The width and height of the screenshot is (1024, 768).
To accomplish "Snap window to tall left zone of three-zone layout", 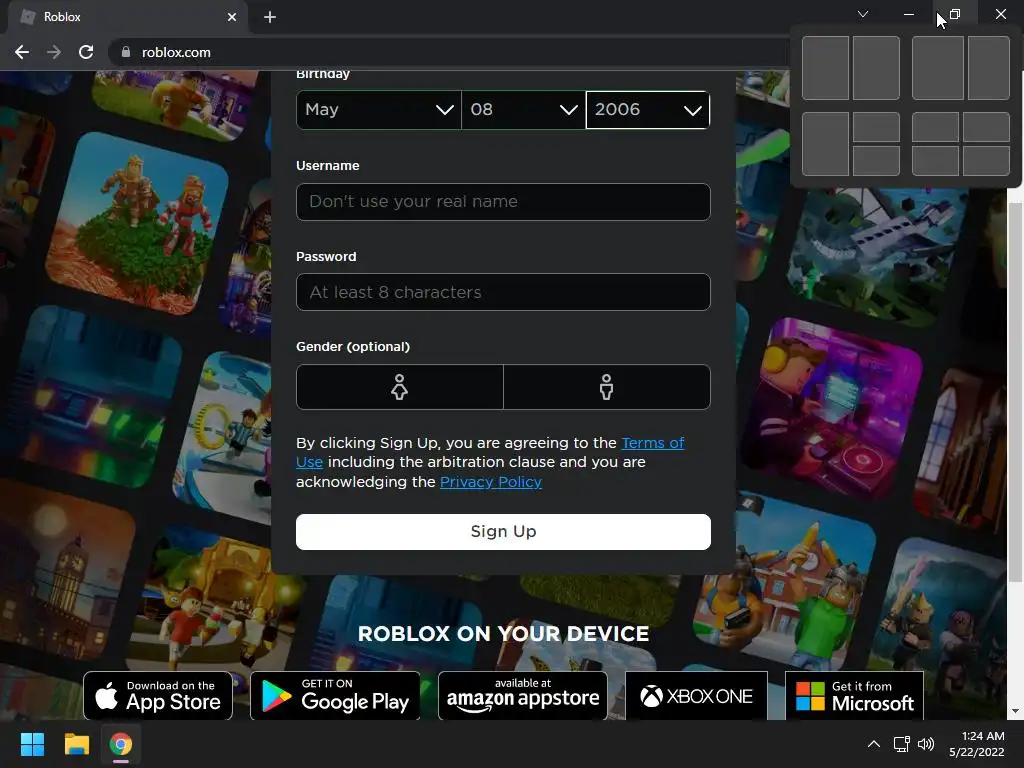I will 825,144.
